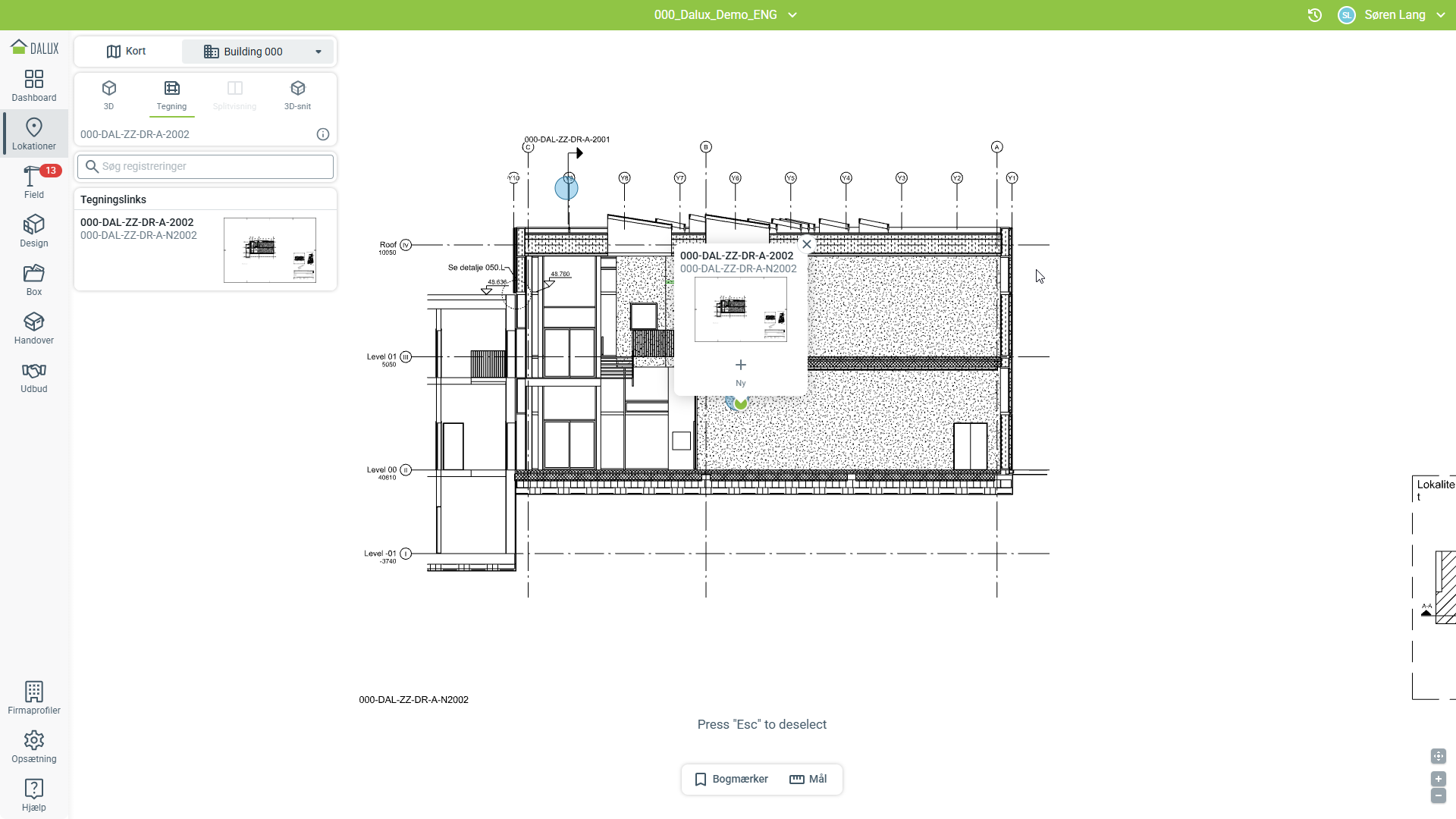Open Opsætning settings
1456x819 pixels.
coord(34,746)
